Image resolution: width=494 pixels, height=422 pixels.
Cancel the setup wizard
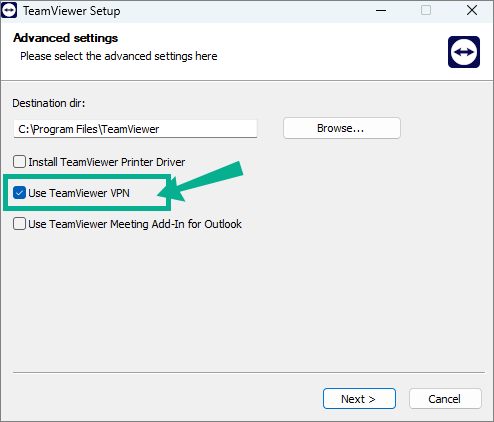tap(445, 398)
